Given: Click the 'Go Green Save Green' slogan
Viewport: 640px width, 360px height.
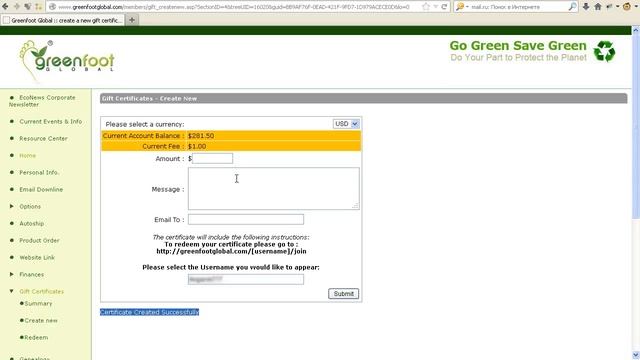Looking at the screenshot, I should point(518,45).
